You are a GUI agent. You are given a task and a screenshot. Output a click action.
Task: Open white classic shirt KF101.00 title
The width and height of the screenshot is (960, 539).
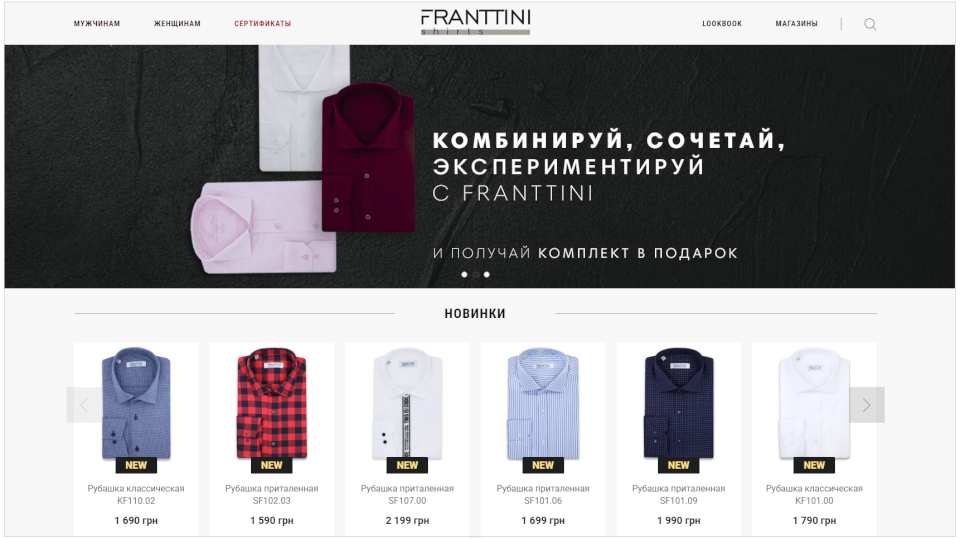814,494
